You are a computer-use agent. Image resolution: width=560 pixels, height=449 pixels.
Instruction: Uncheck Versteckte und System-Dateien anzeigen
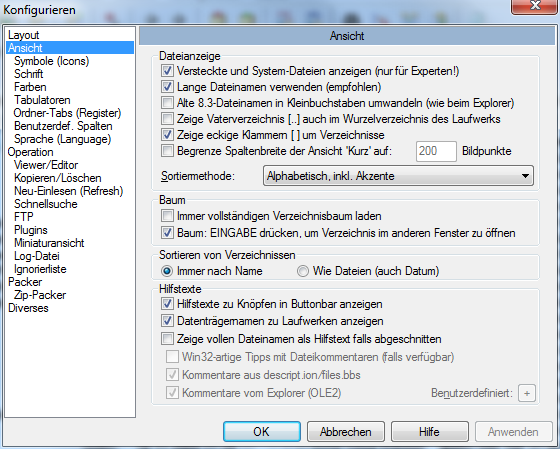[167, 71]
